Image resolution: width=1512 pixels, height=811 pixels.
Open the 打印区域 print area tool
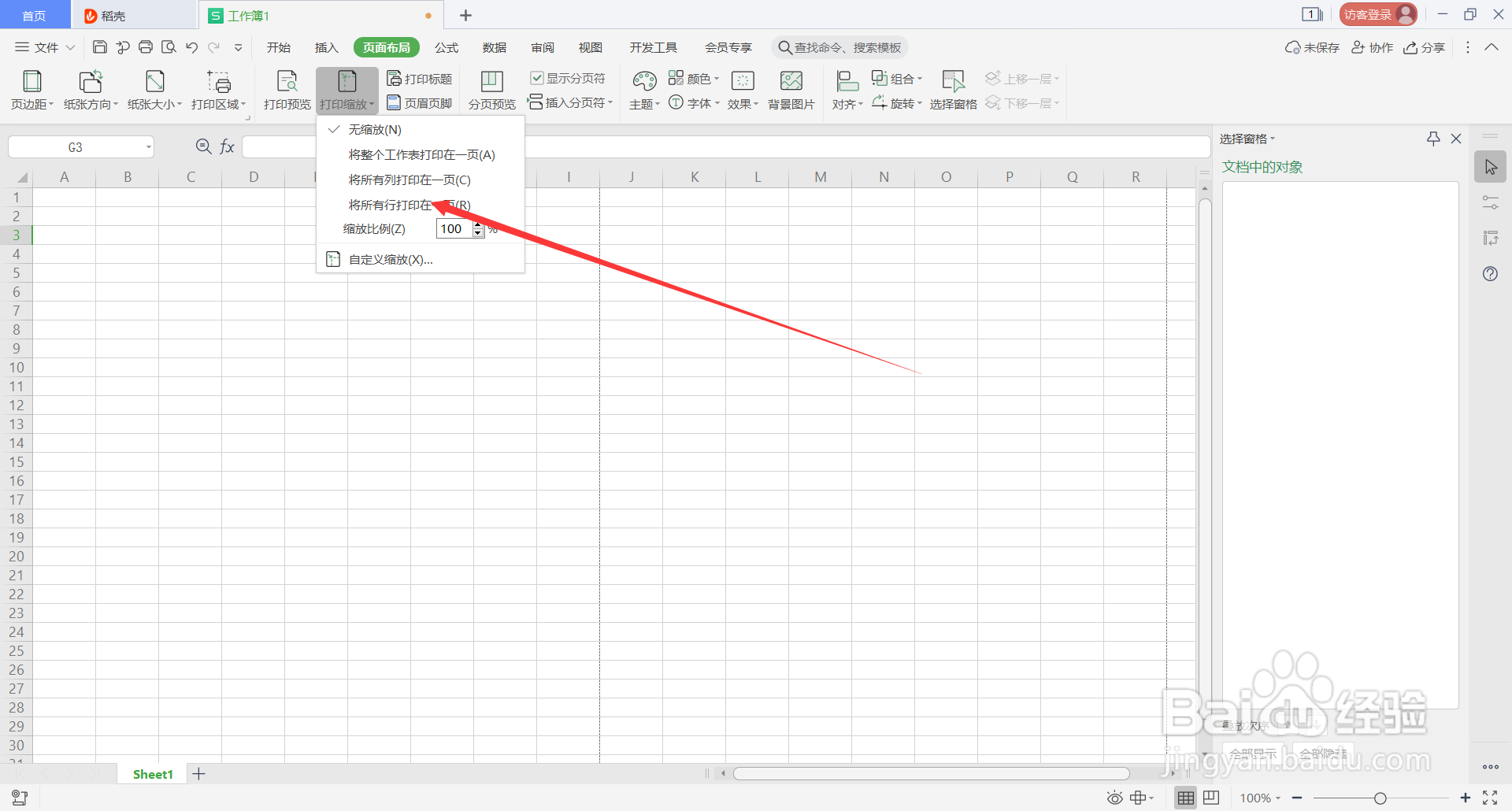(x=218, y=90)
